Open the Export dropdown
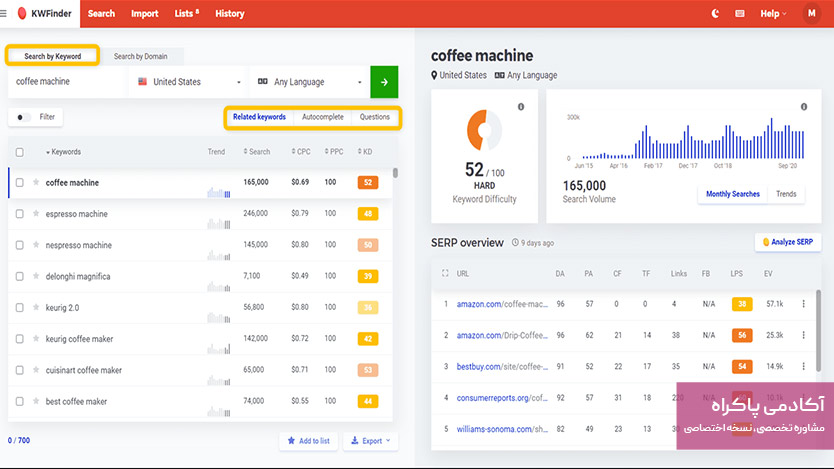 point(371,441)
